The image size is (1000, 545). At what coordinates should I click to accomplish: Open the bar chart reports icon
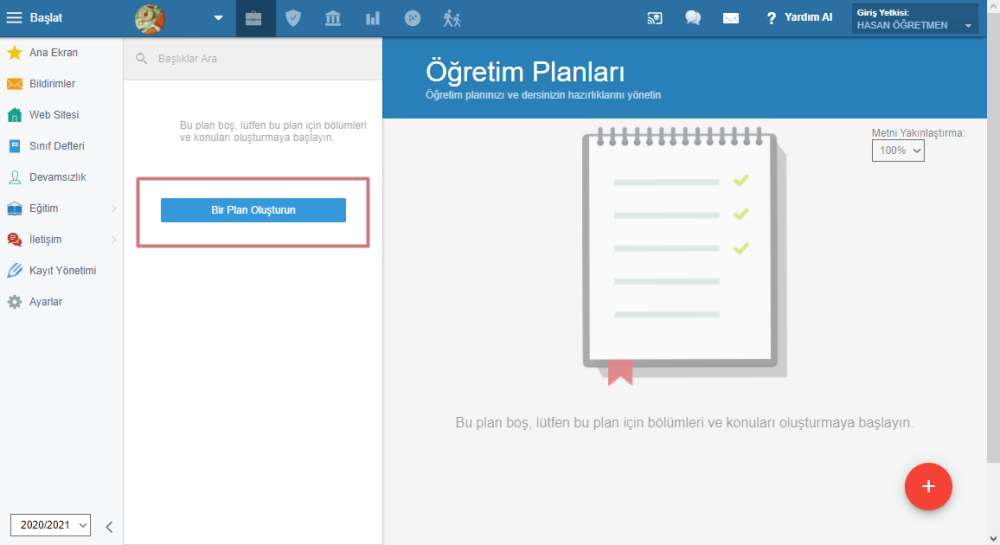372,18
